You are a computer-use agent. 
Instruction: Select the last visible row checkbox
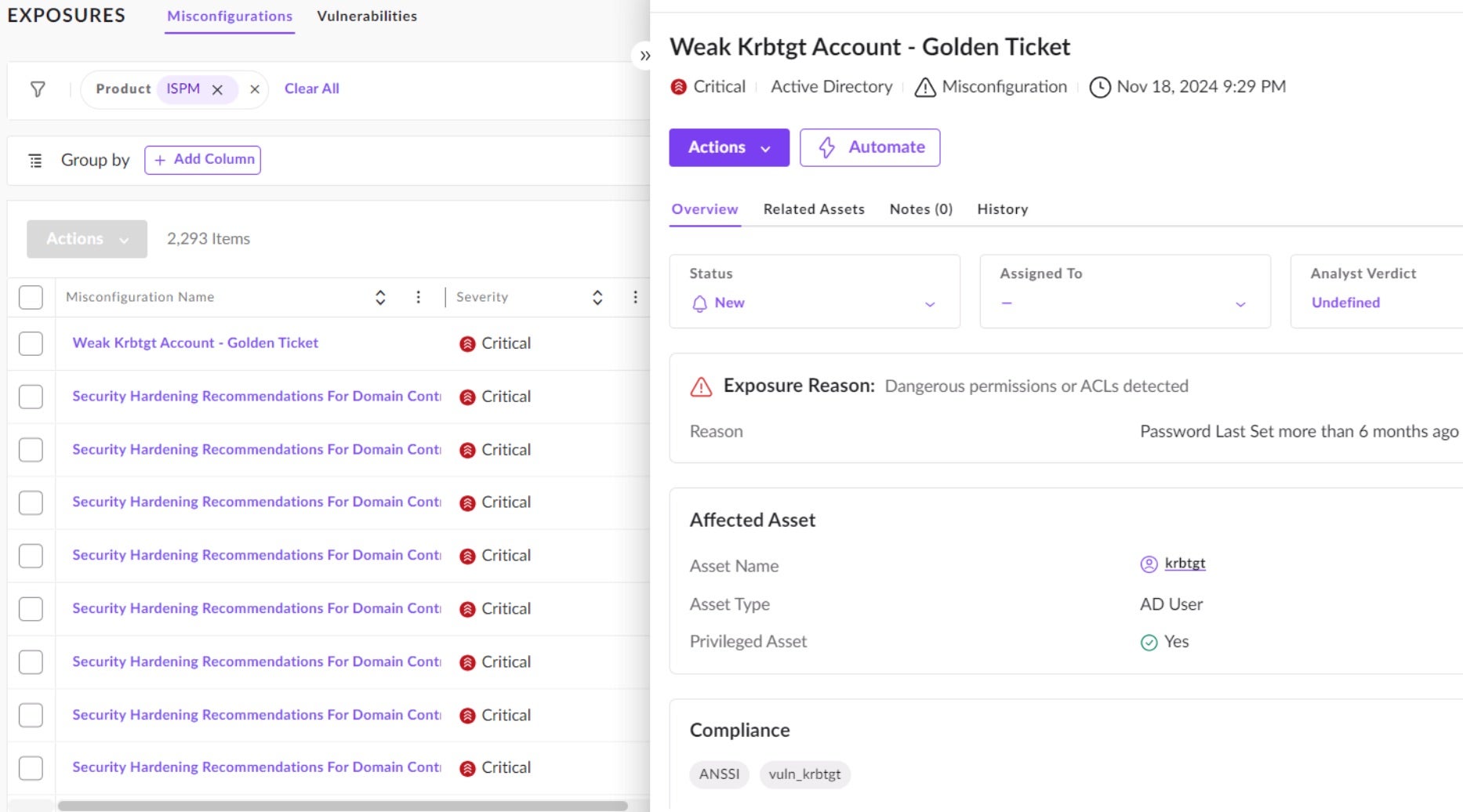coord(31,768)
